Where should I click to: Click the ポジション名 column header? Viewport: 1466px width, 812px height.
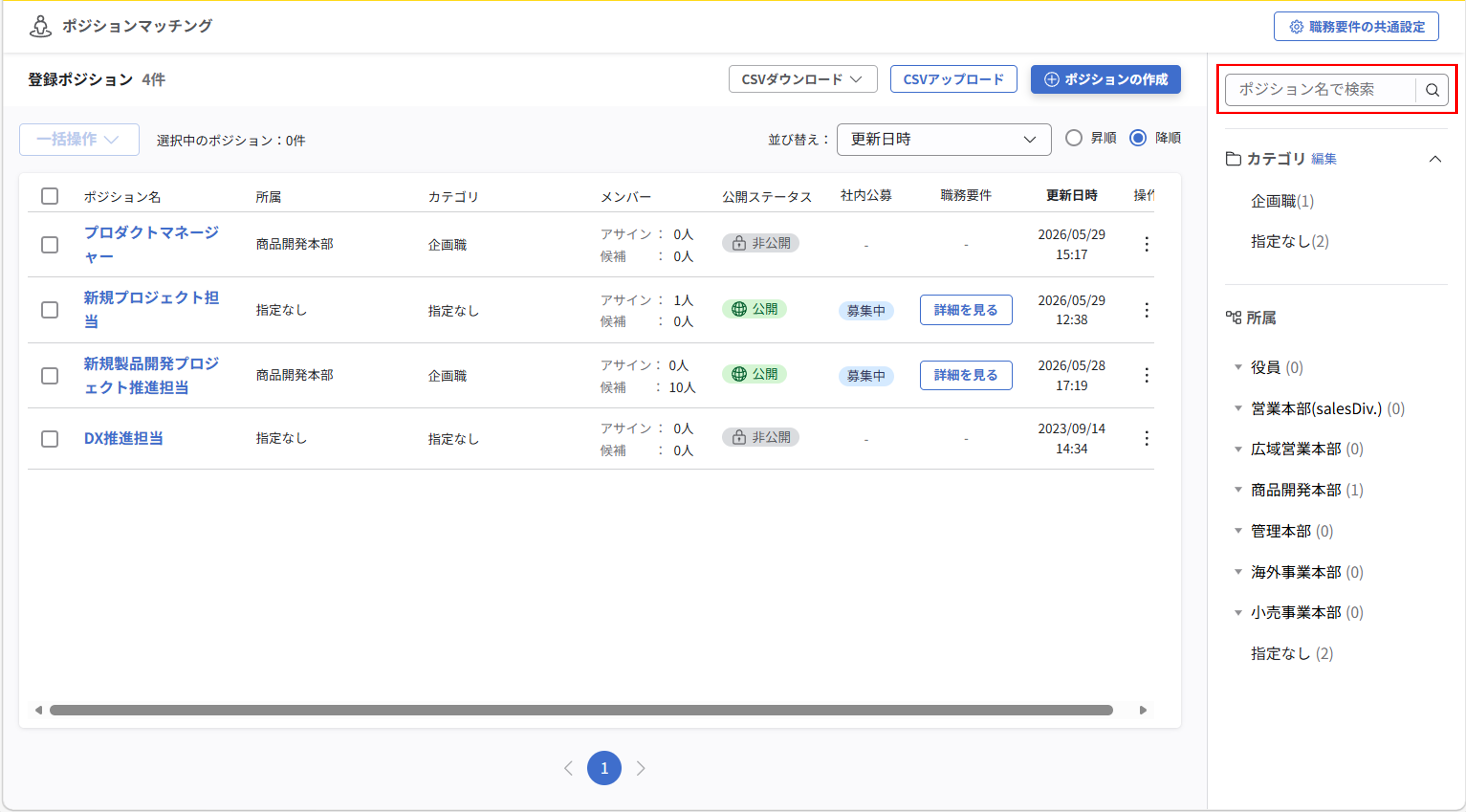(122, 197)
